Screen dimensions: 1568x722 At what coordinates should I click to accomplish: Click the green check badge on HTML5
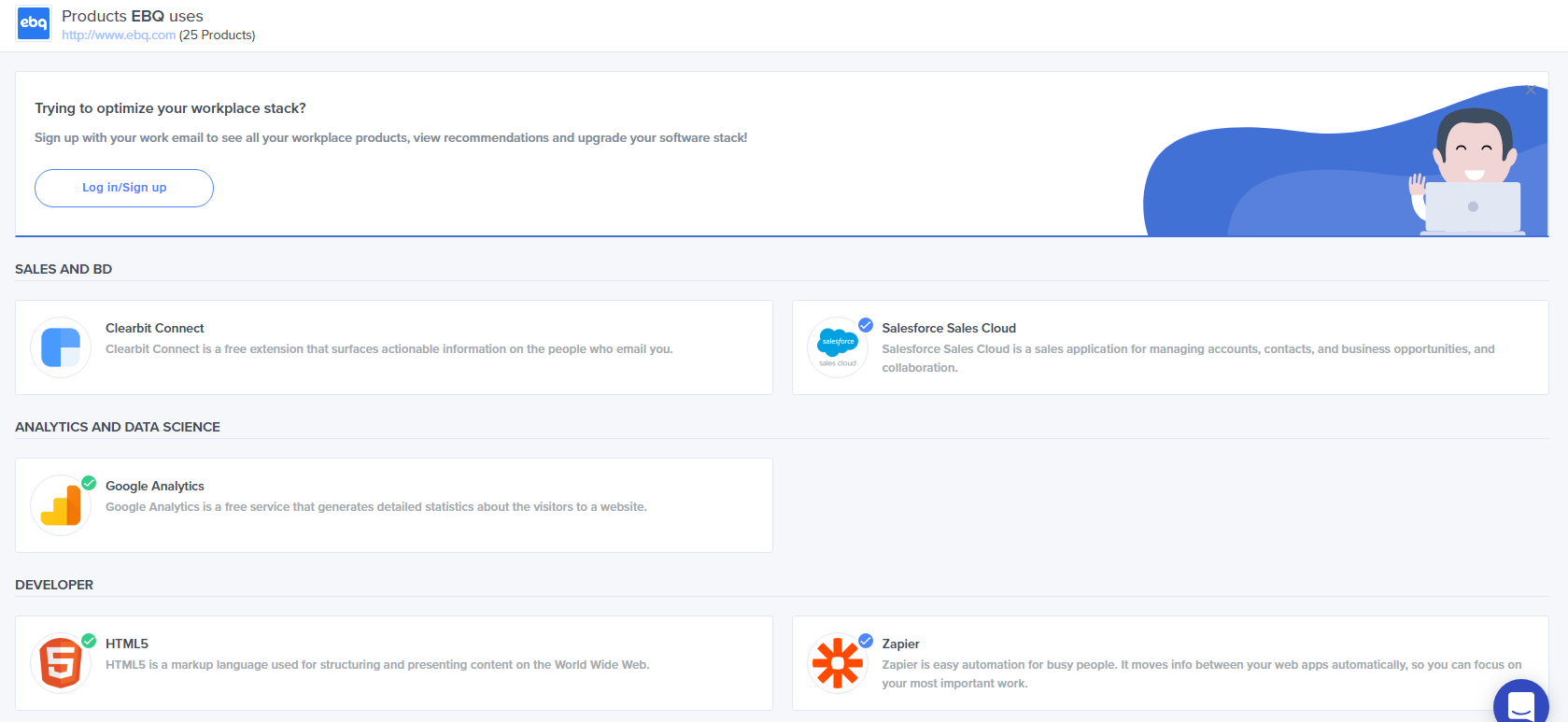click(x=89, y=641)
